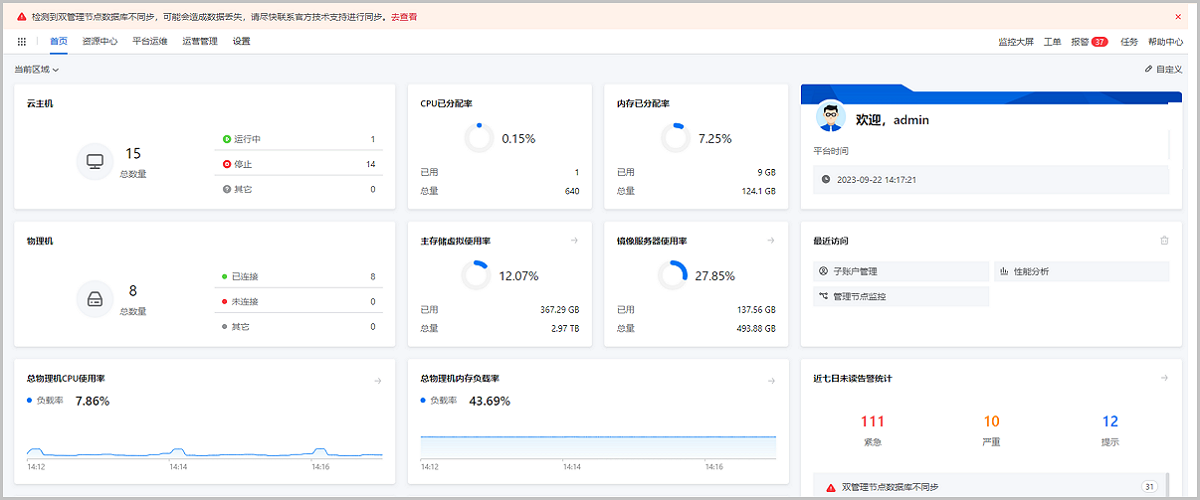Open the 报警 notifications with 37 badge
The width and height of the screenshot is (1200, 500).
[x=1088, y=42]
